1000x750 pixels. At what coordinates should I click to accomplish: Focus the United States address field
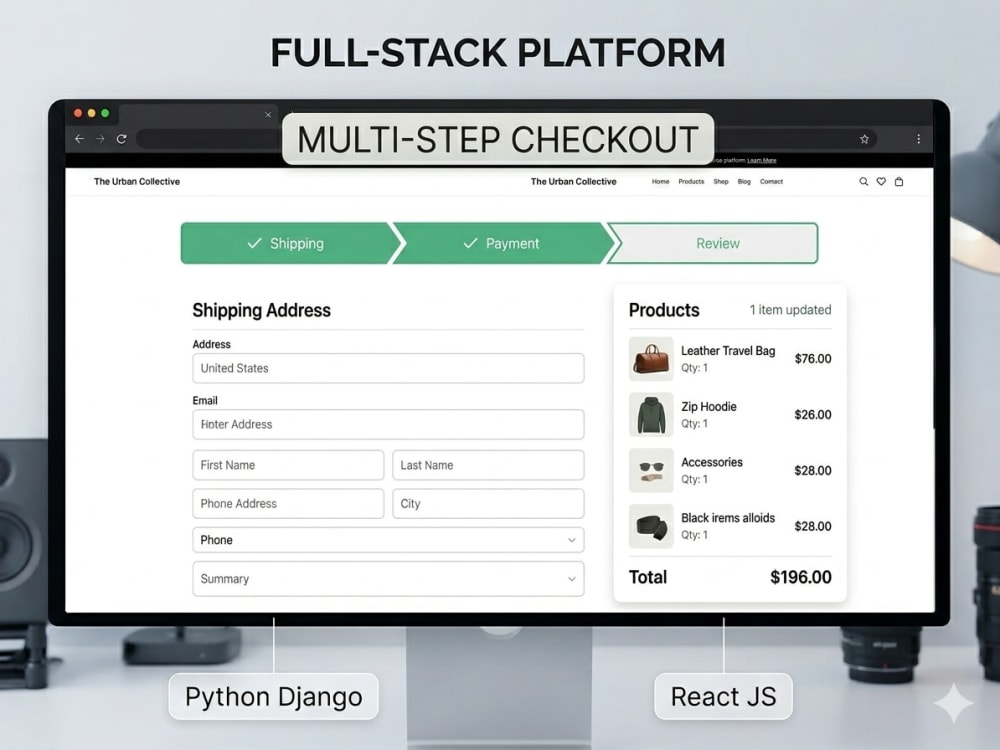(x=388, y=368)
